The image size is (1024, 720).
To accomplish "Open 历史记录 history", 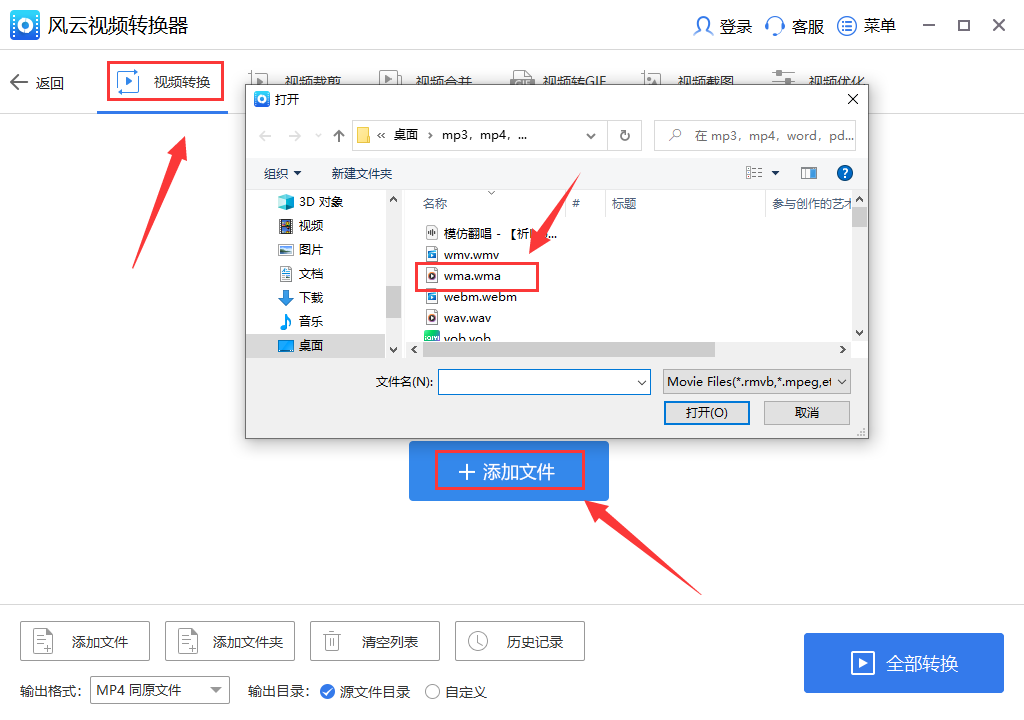I will point(520,641).
